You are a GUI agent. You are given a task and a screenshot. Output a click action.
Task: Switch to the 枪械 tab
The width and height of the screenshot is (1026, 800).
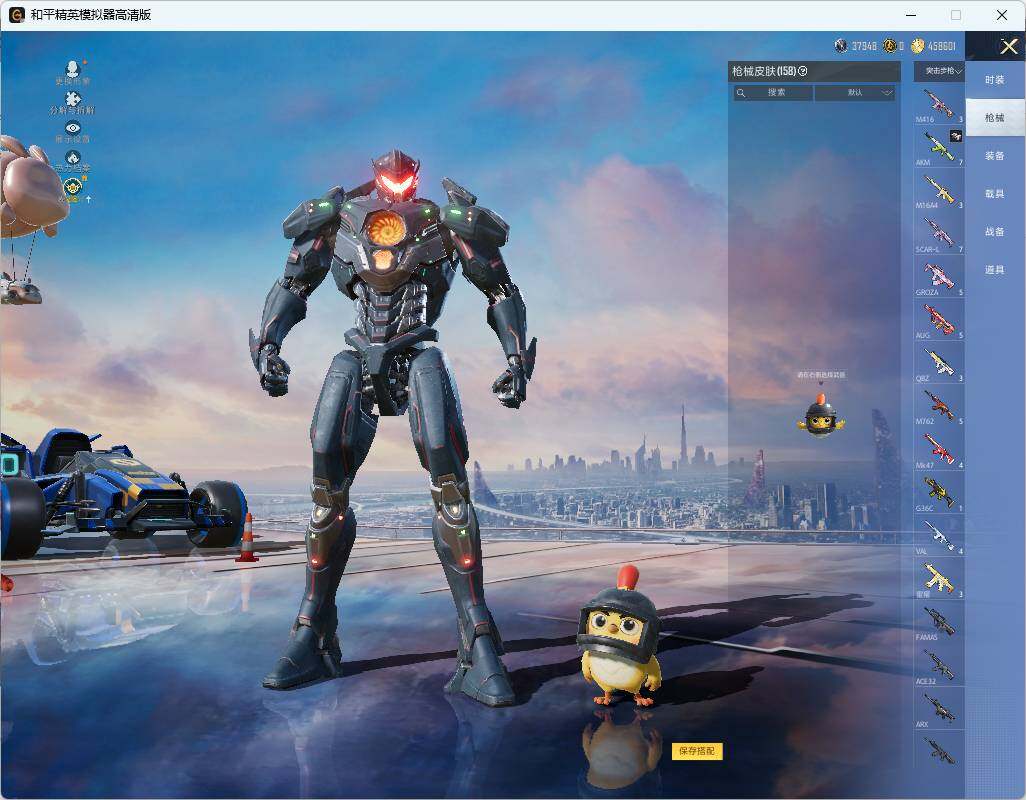pos(995,118)
